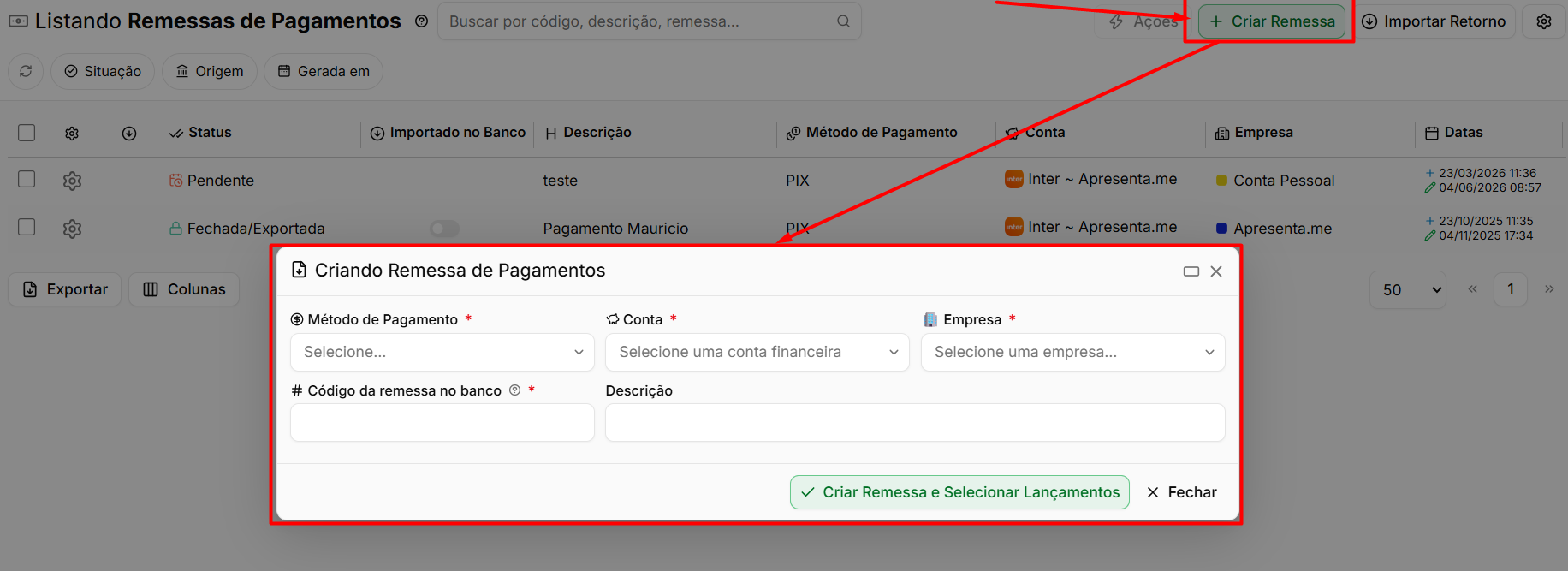The image size is (1568, 571).
Task: Open the Conta financeira dropdown
Action: click(757, 352)
